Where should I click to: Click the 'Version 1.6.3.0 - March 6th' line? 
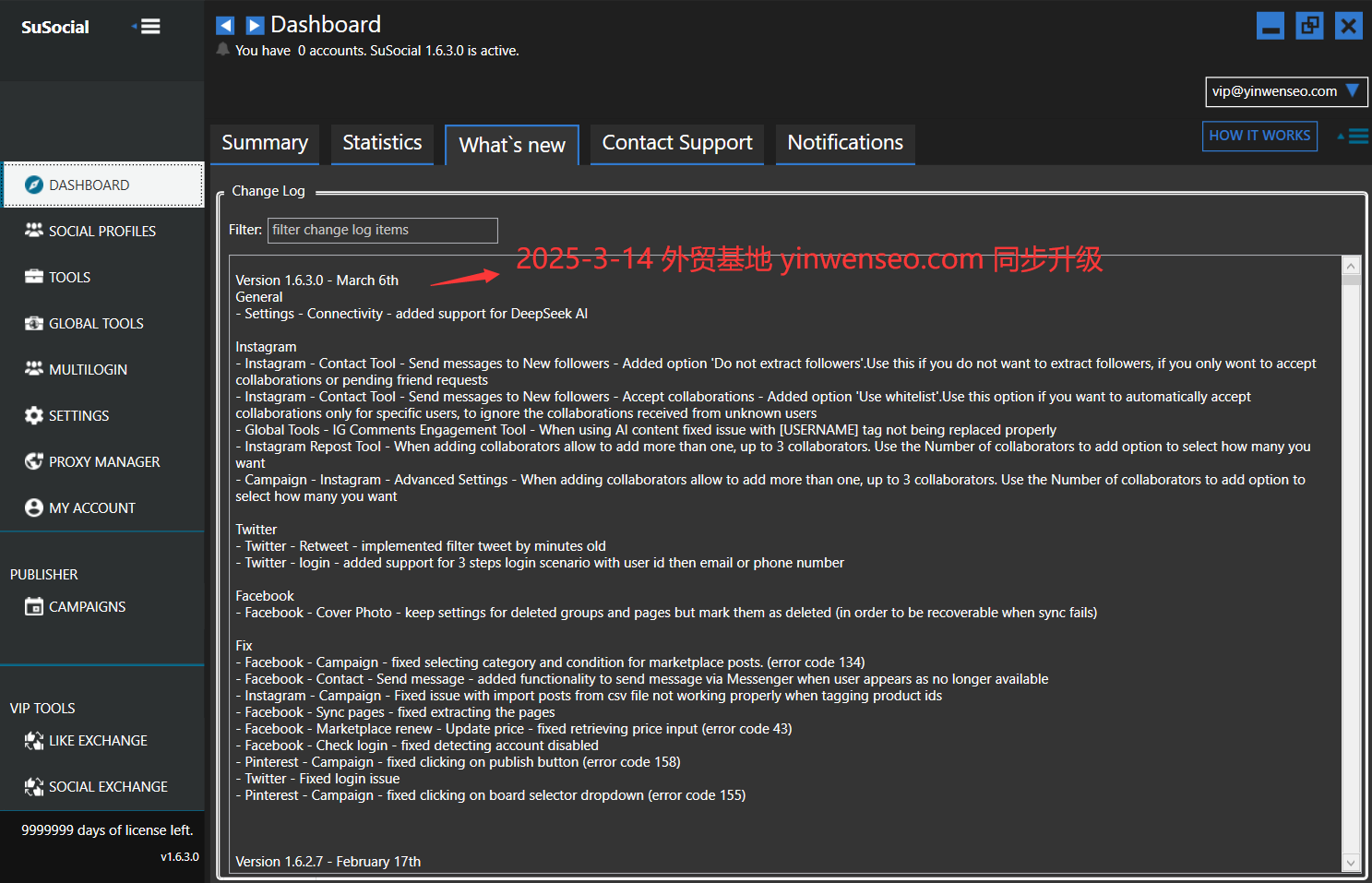click(x=317, y=280)
